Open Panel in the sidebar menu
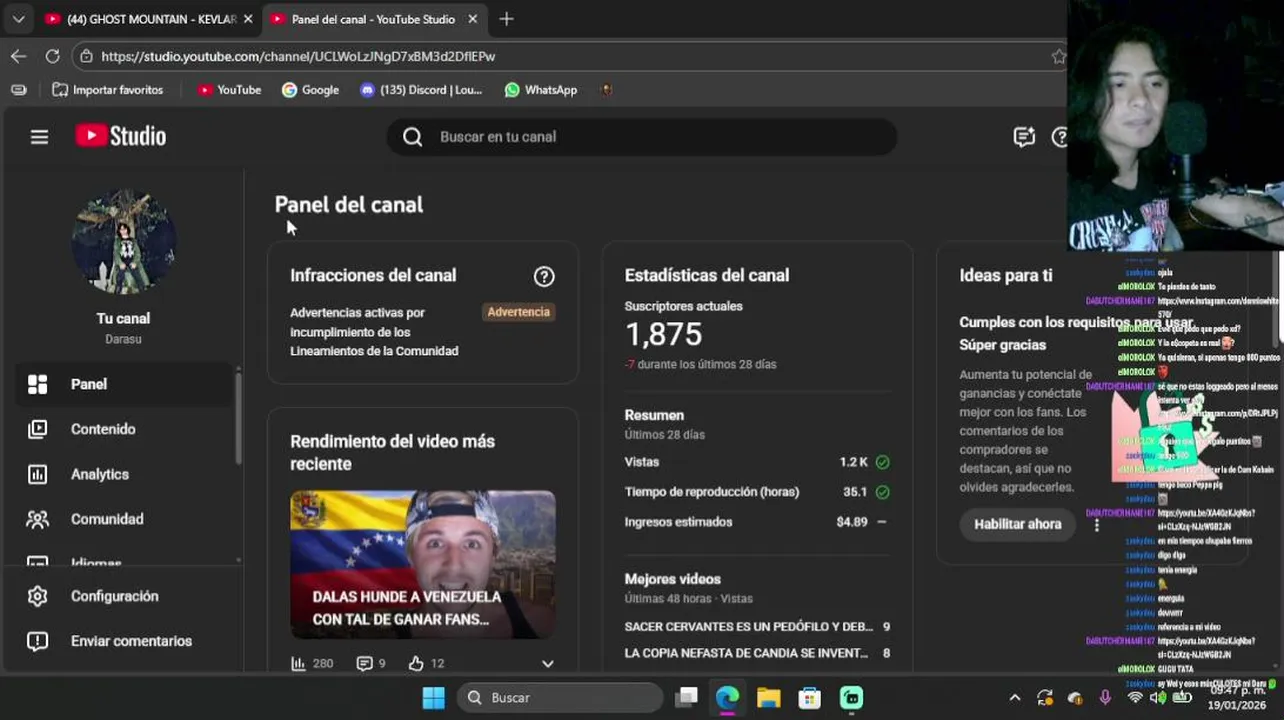 [124, 384]
